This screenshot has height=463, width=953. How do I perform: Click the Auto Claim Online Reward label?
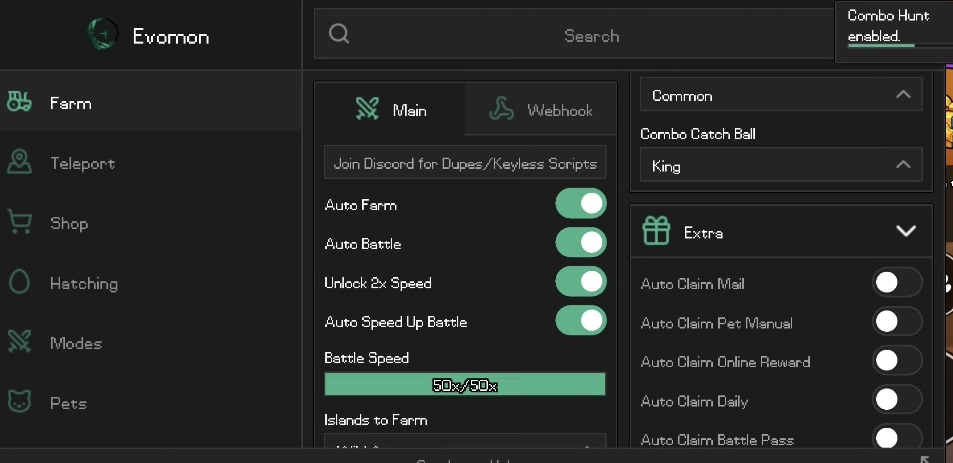[x=725, y=361]
